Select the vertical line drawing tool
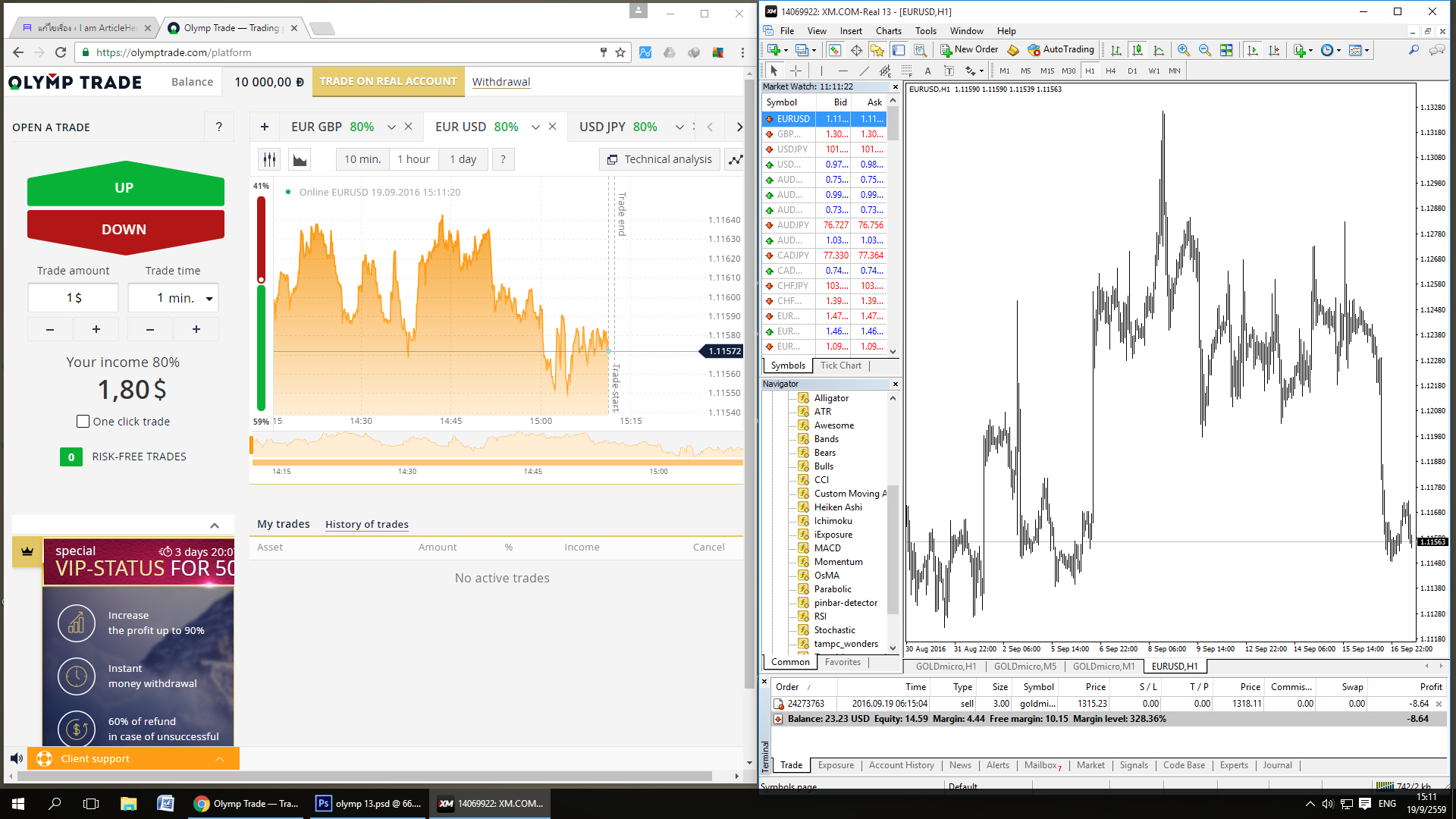This screenshot has width=1456, height=819. click(x=821, y=71)
